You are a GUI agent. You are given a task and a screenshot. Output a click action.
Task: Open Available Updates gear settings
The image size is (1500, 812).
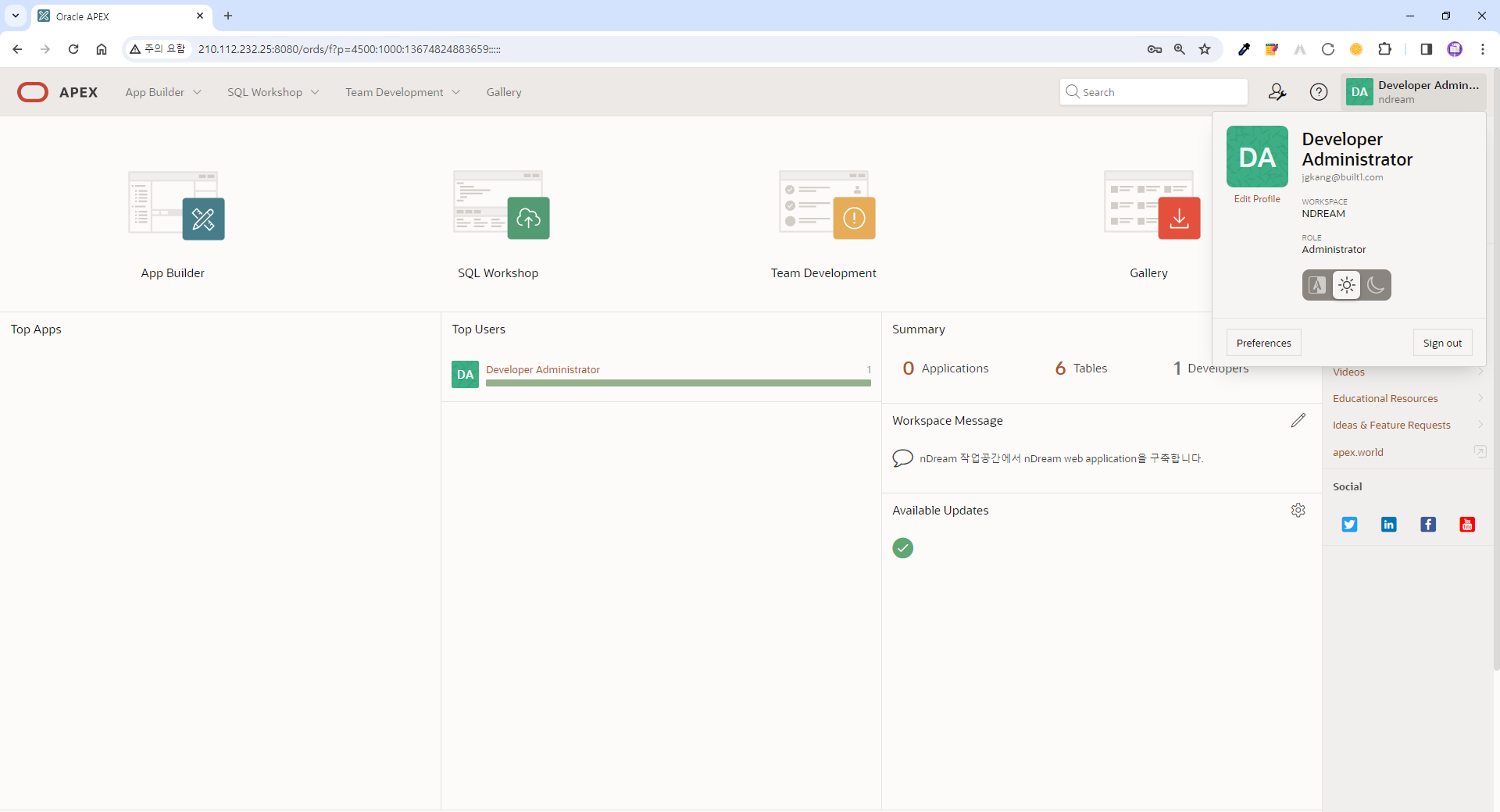click(1298, 510)
